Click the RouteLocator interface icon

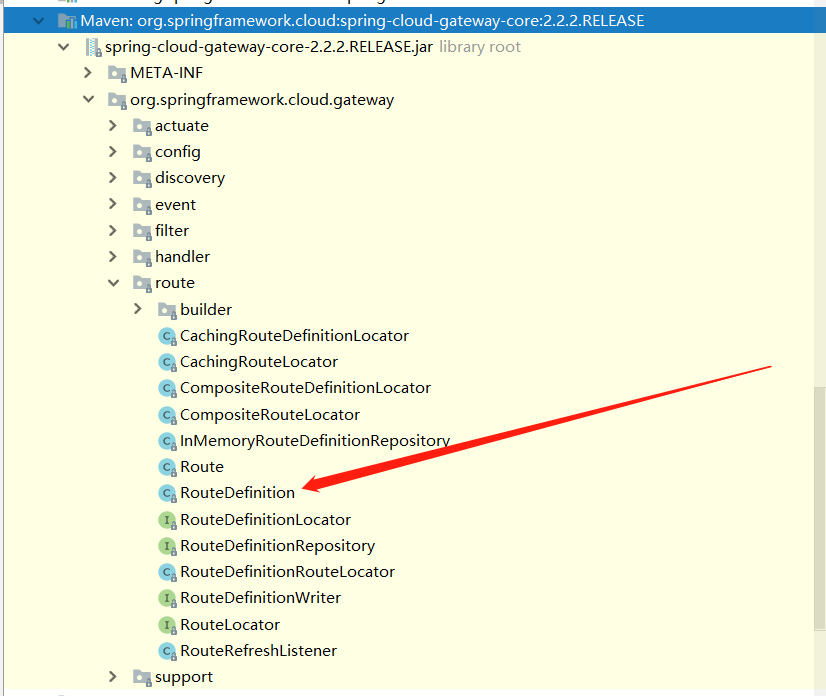tap(168, 625)
